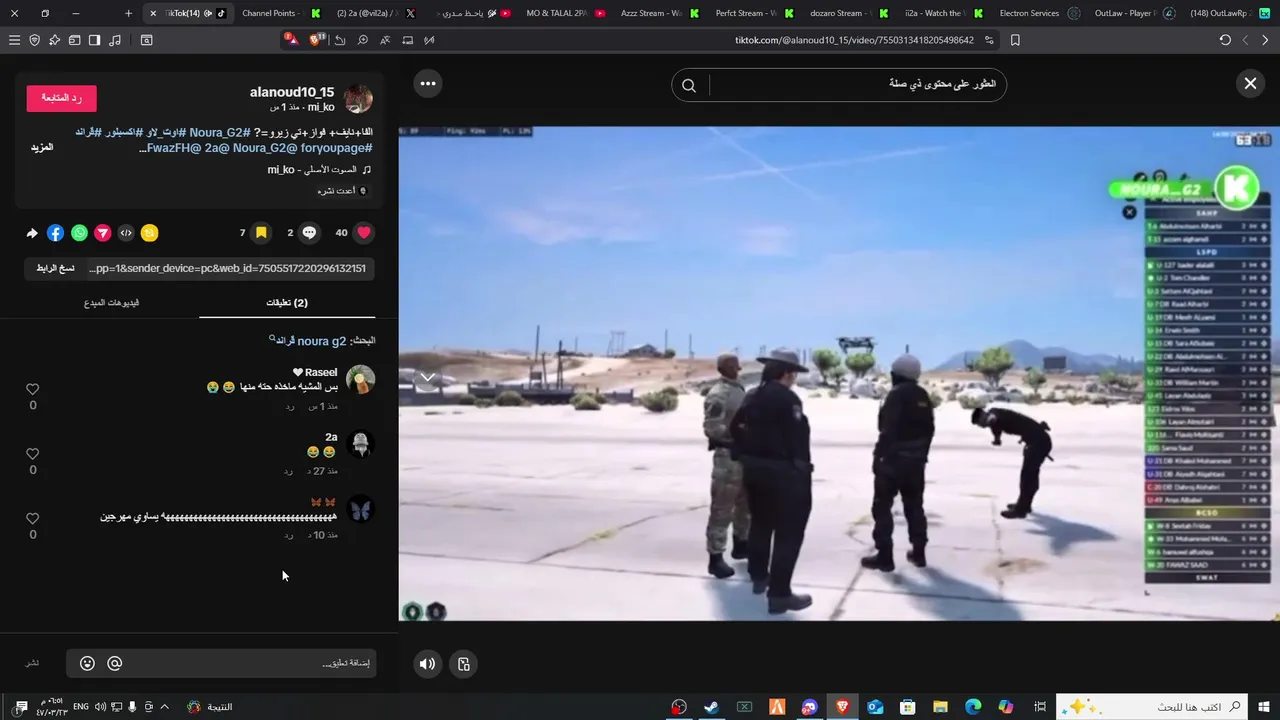Viewport: 1280px width, 720px height.
Task: Insert a mention with @ icon
Action: coord(115,663)
